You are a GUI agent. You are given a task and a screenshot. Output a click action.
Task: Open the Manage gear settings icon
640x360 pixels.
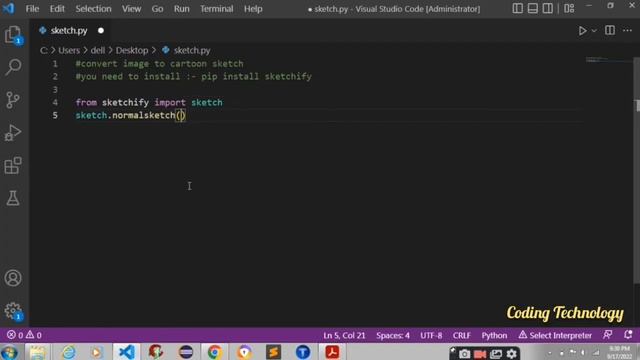click(x=13, y=311)
